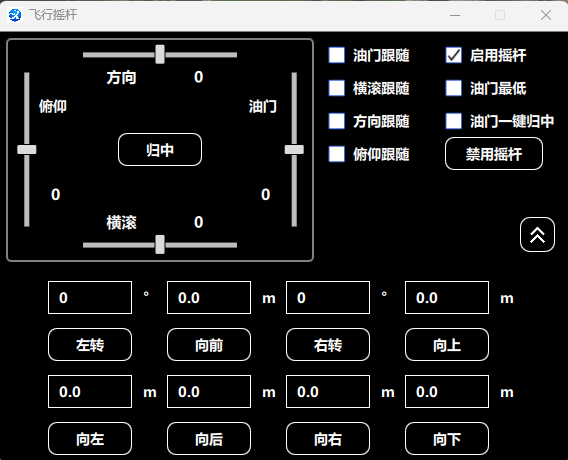
Task: Enable the 油门跟随 checkbox
Action: pyautogui.click(x=337, y=55)
